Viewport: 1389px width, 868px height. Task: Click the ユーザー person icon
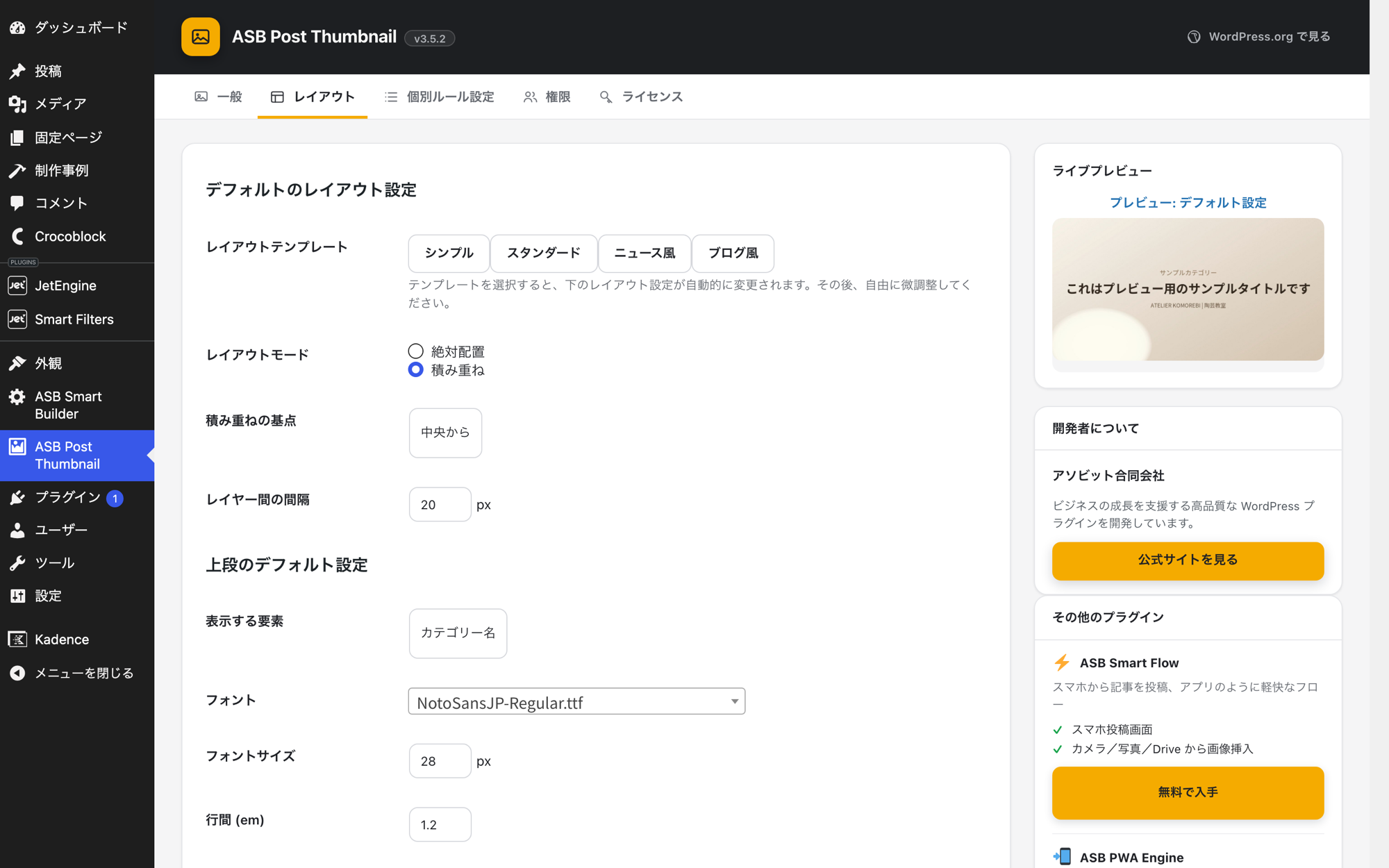(x=17, y=530)
